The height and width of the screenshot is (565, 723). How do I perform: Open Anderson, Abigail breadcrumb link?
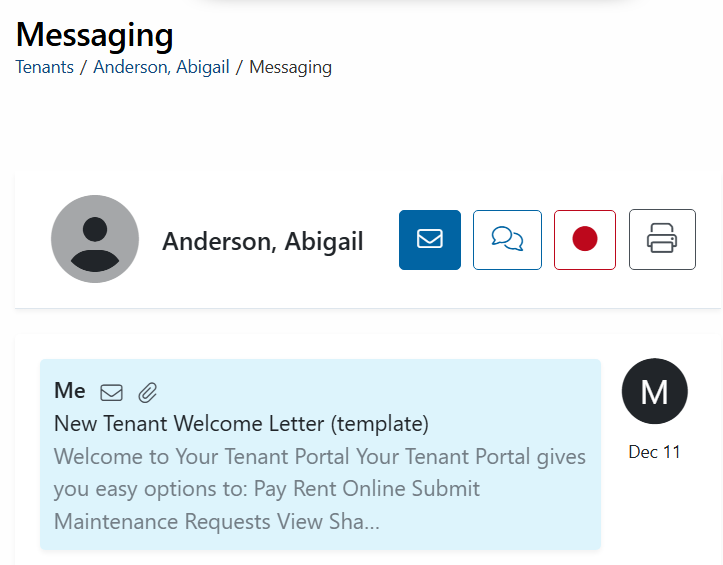pyautogui.click(x=161, y=67)
